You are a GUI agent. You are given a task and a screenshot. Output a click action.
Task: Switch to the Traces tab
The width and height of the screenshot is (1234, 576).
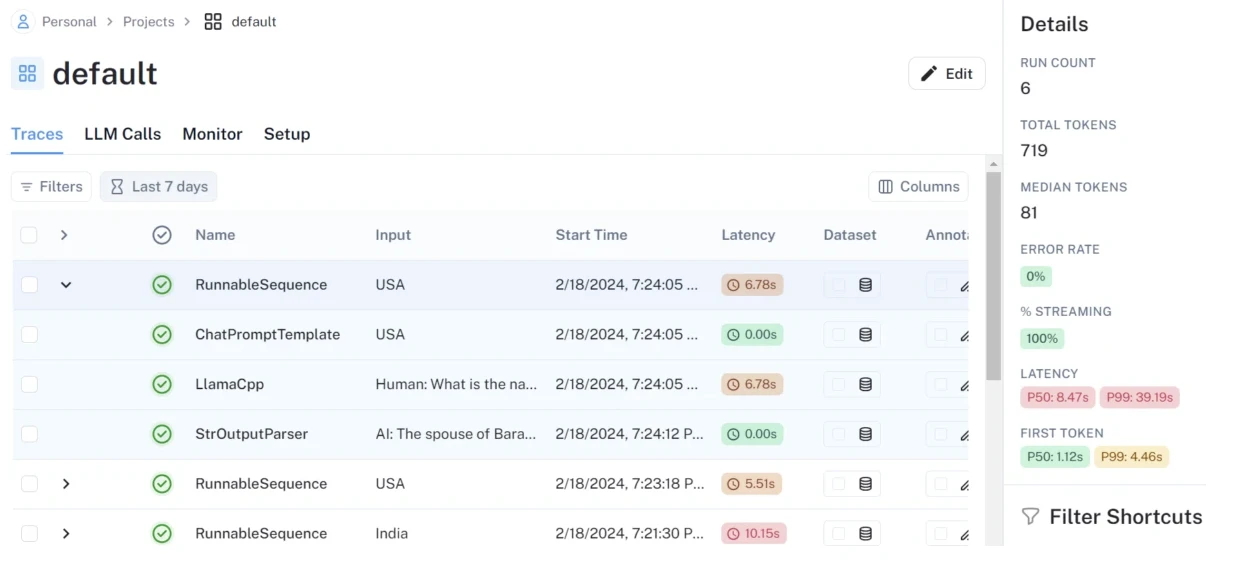click(37, 134)
